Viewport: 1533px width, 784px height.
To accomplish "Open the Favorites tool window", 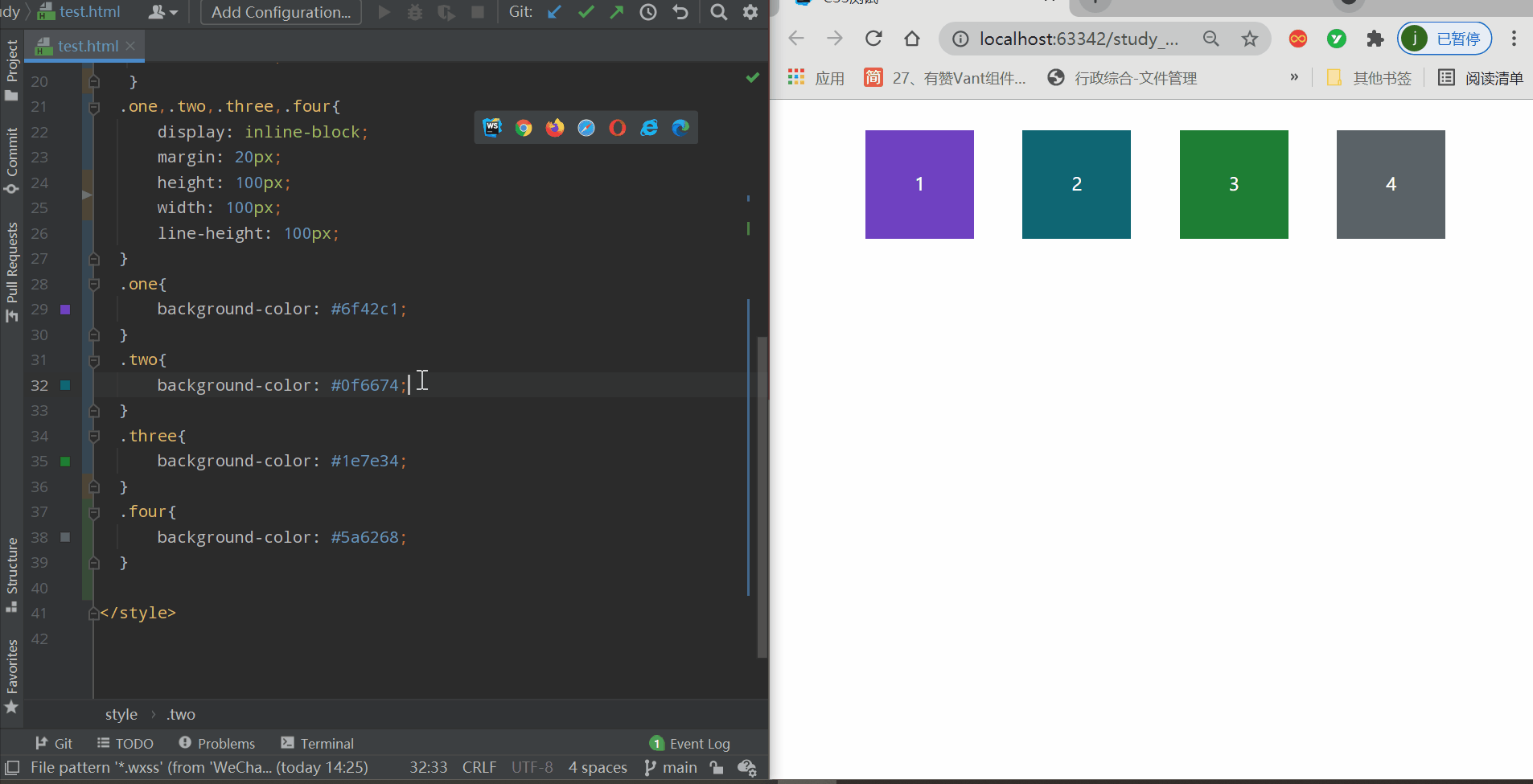I will pyautogui.click(x=11, y=676).
